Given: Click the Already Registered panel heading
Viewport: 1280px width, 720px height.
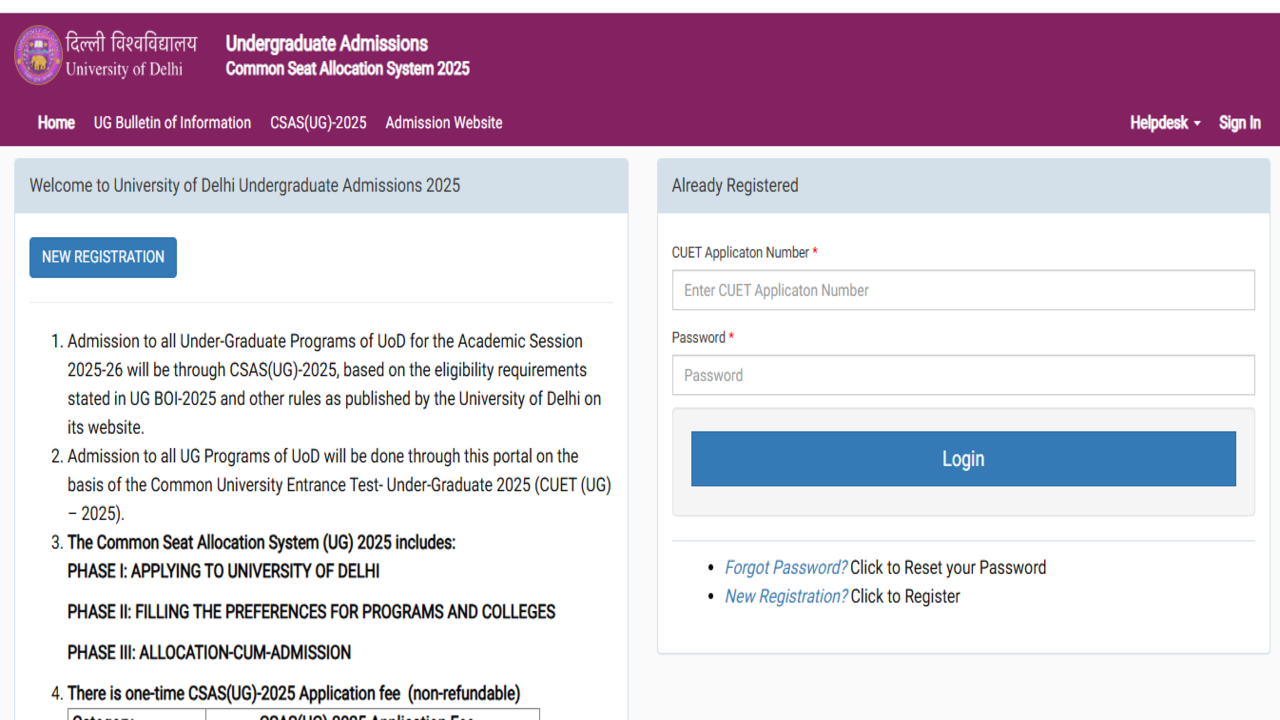Looking at the screenshot, I should coord(735,185).
